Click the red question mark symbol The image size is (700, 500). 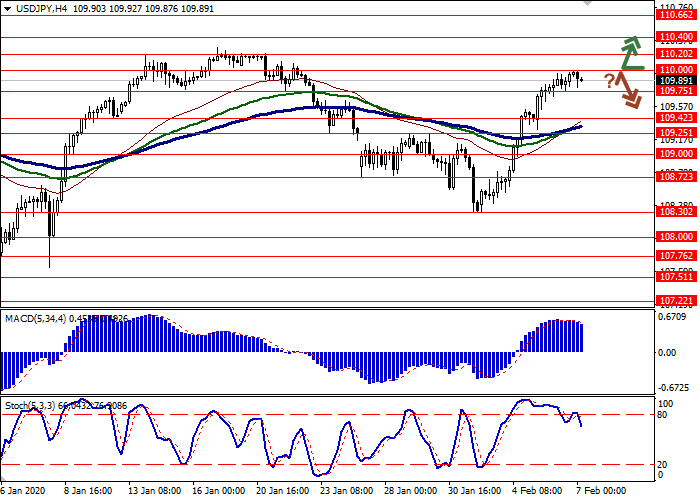pos(609,81)
